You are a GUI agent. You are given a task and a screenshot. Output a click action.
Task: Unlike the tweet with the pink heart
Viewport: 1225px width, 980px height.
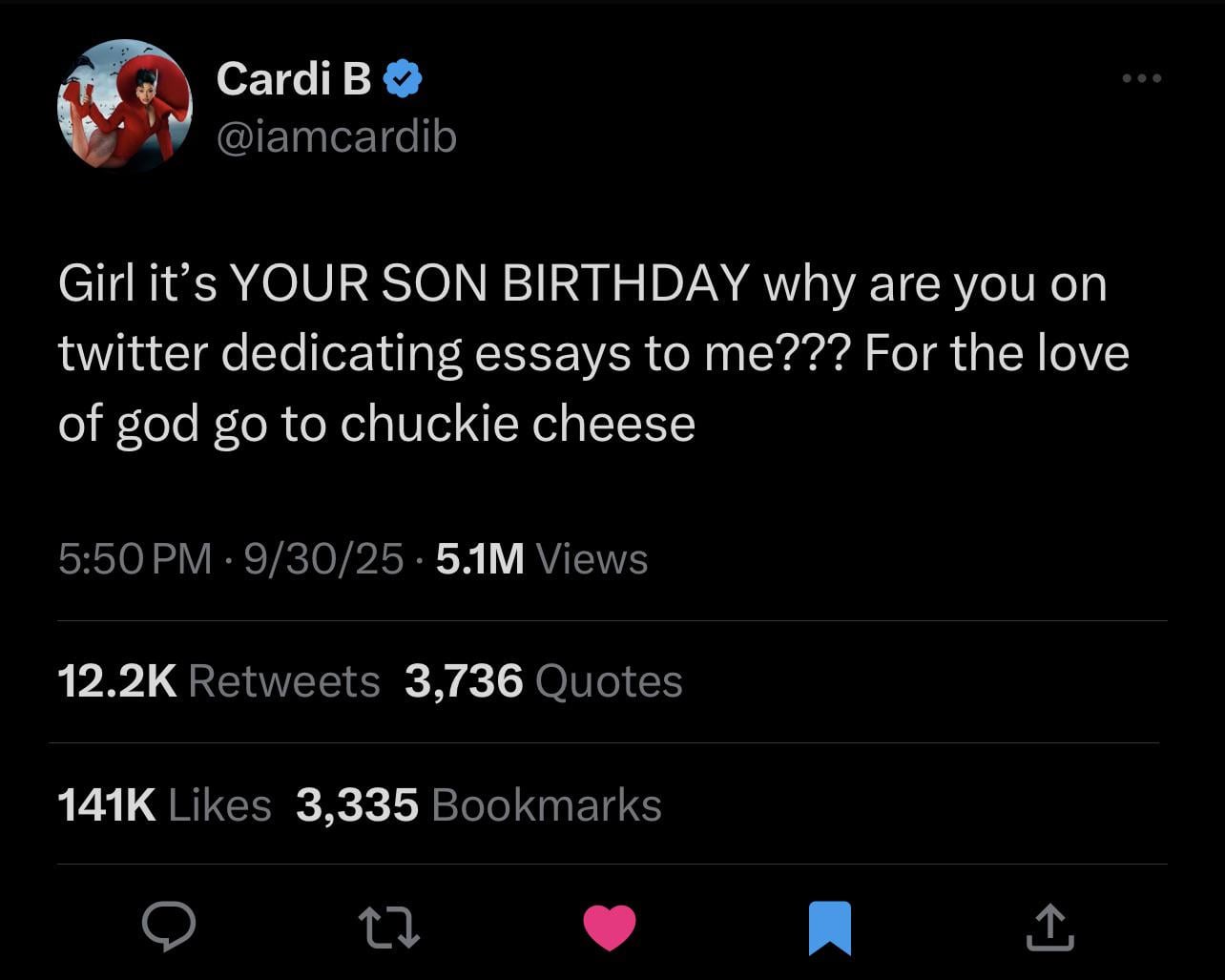click(x=609, y=928)
